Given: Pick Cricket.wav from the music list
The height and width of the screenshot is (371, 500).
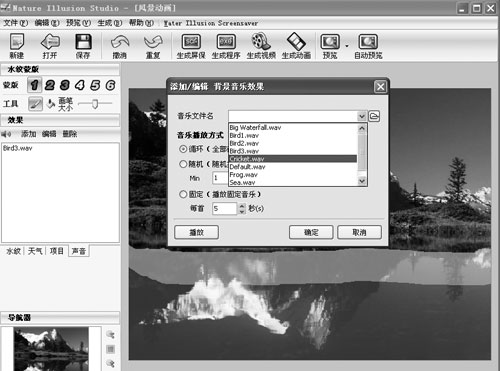Looking at the screenshot, I should [x=293, y=159].
